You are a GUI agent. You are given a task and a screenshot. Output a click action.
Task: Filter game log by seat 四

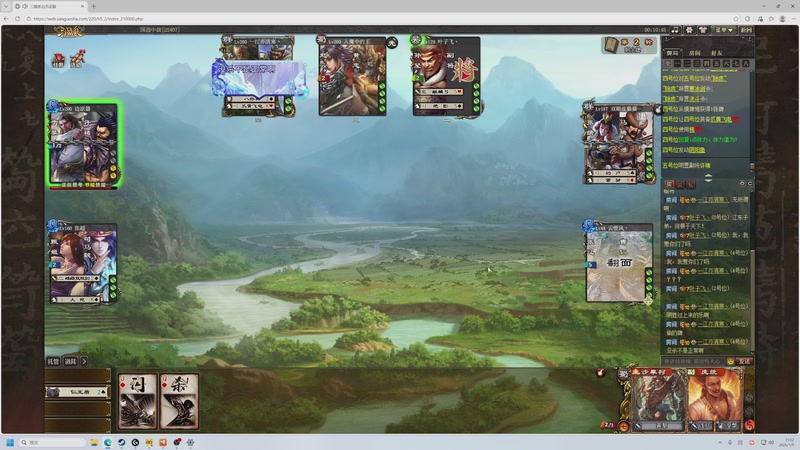point(707,63)
